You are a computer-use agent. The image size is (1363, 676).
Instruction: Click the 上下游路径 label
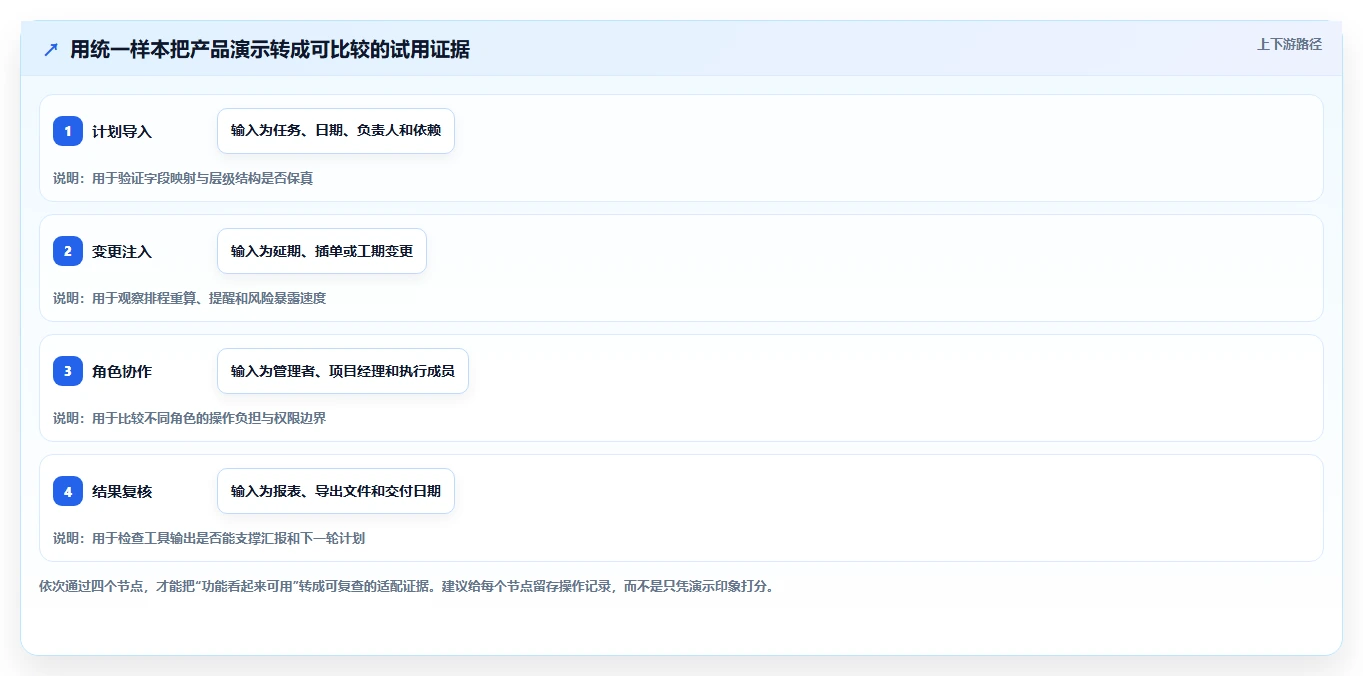click(1289, 44)
